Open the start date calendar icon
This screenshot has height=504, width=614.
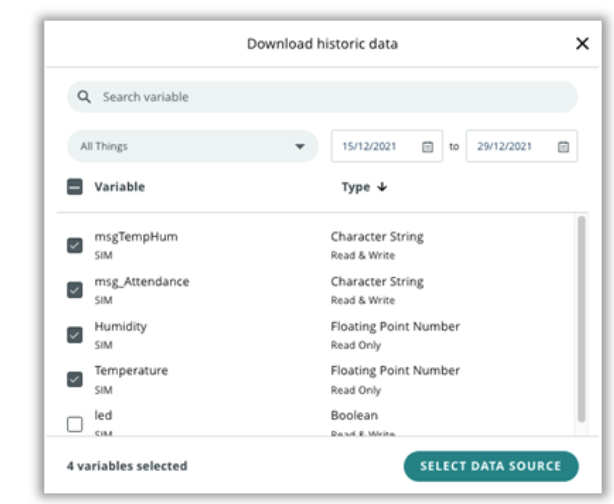pos(427,146)
